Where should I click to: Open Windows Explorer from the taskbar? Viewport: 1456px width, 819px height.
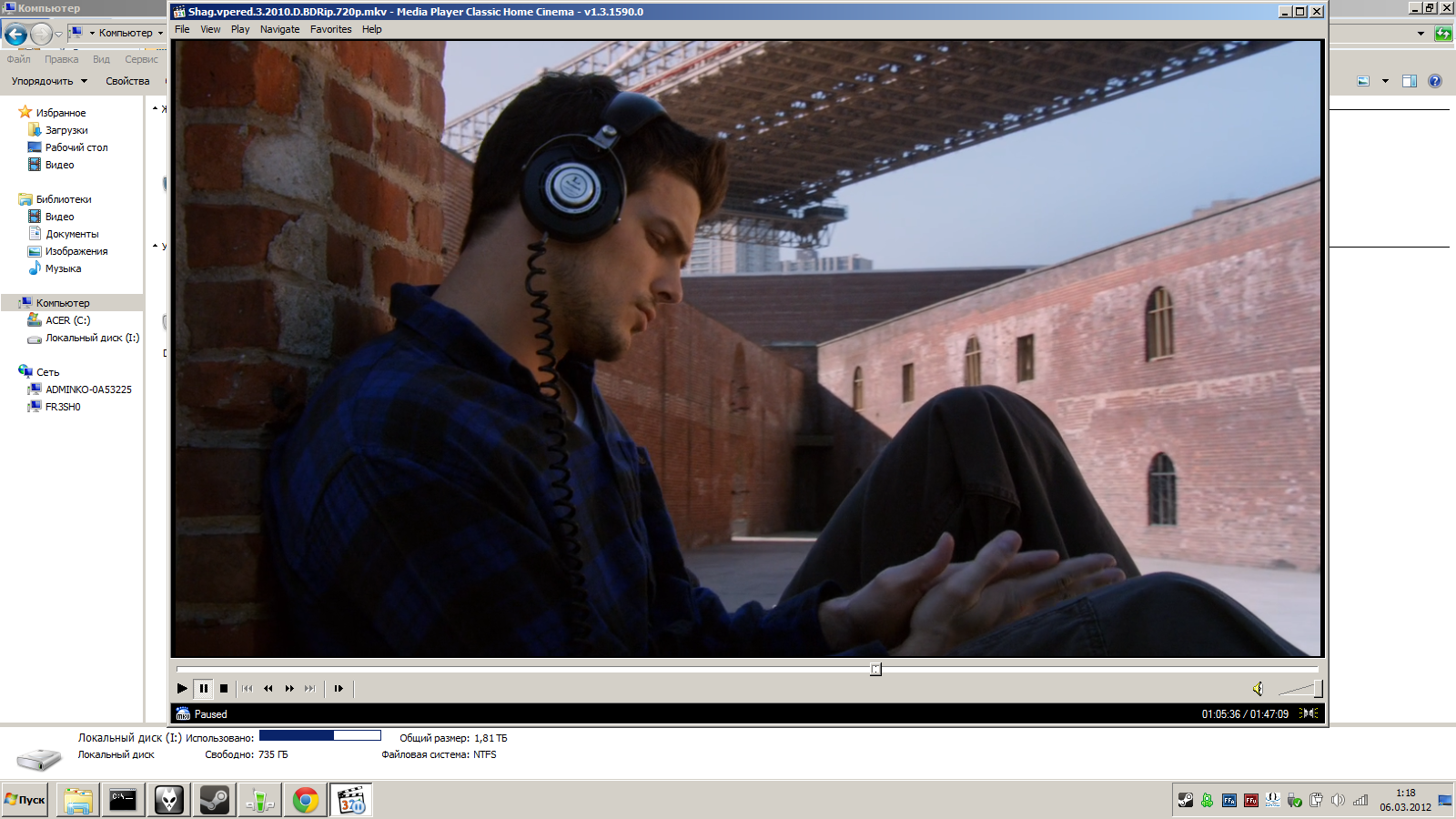tap(78, 800)
